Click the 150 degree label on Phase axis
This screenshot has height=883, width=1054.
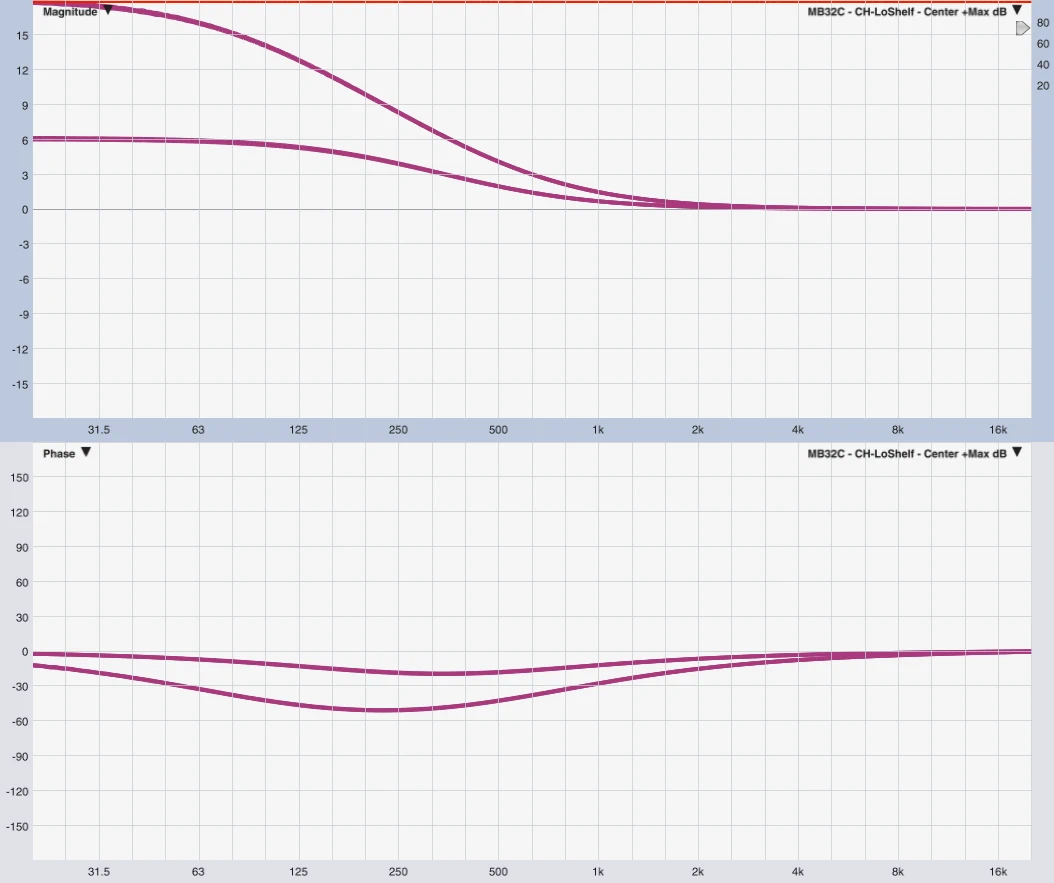coord(20,477)
